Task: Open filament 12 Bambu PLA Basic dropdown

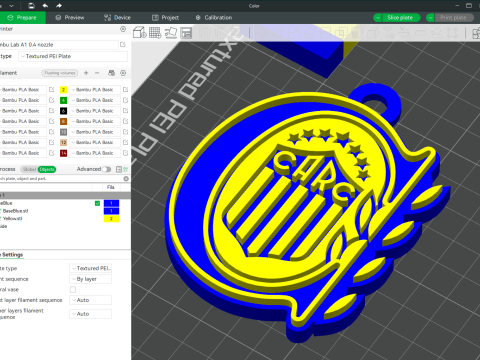Action: tap(95, 142)
